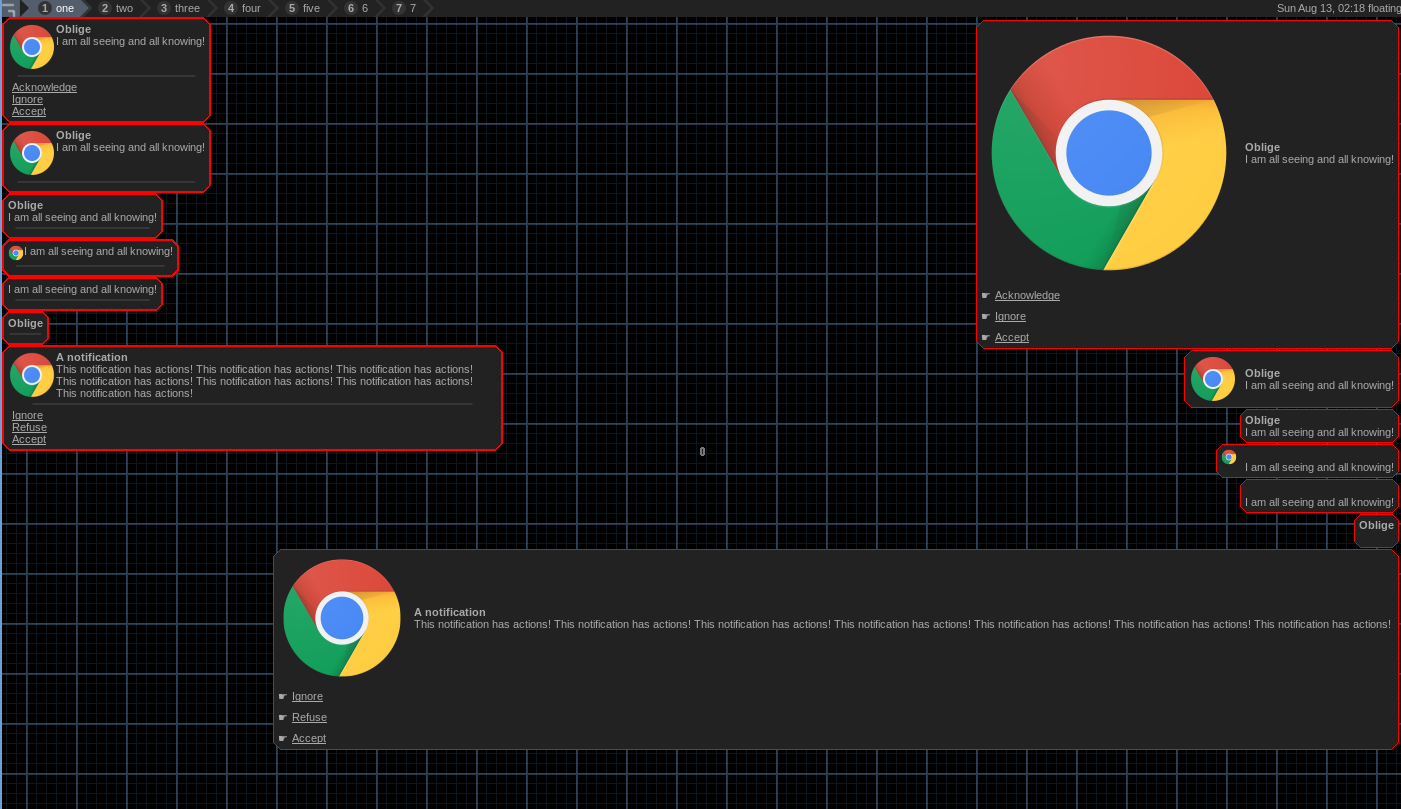Screen dimensions: 1401x809
Task: Click Chrome icon in compact Oblige notification with Acknowledge action
Action: [x=32, y=47]
